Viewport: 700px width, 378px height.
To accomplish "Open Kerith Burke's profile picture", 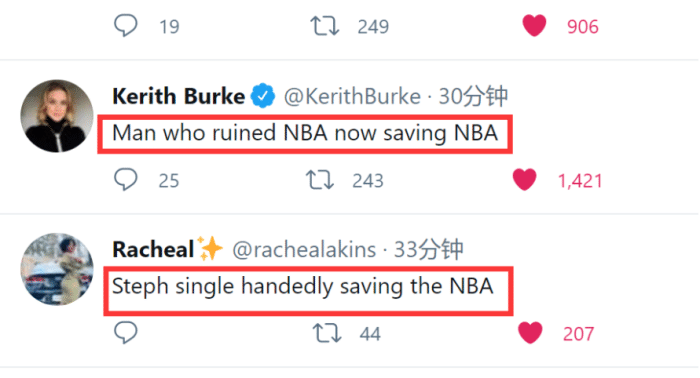I will (x=57, y=116).
